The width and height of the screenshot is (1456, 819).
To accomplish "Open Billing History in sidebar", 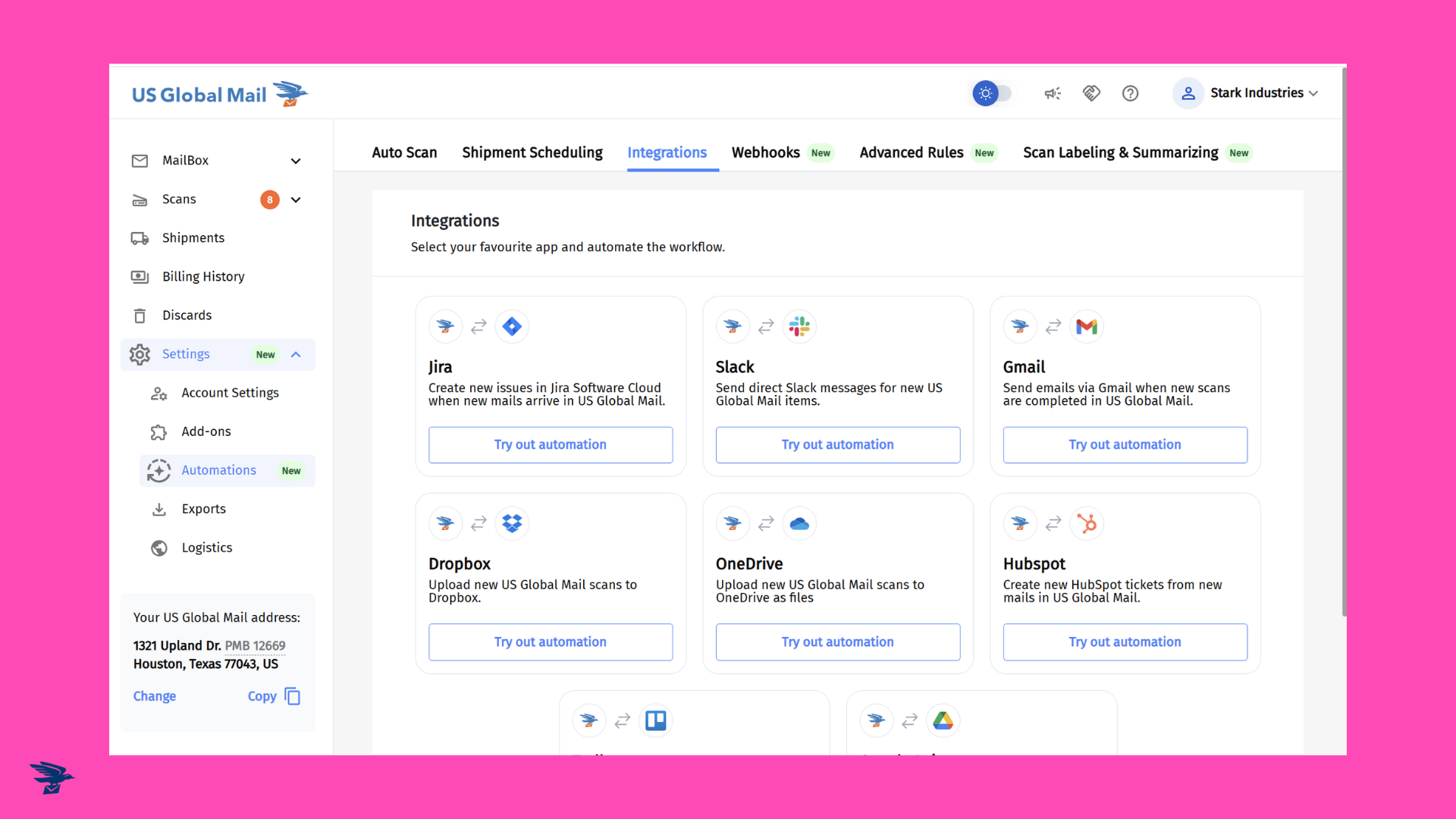I will [203, 277].
